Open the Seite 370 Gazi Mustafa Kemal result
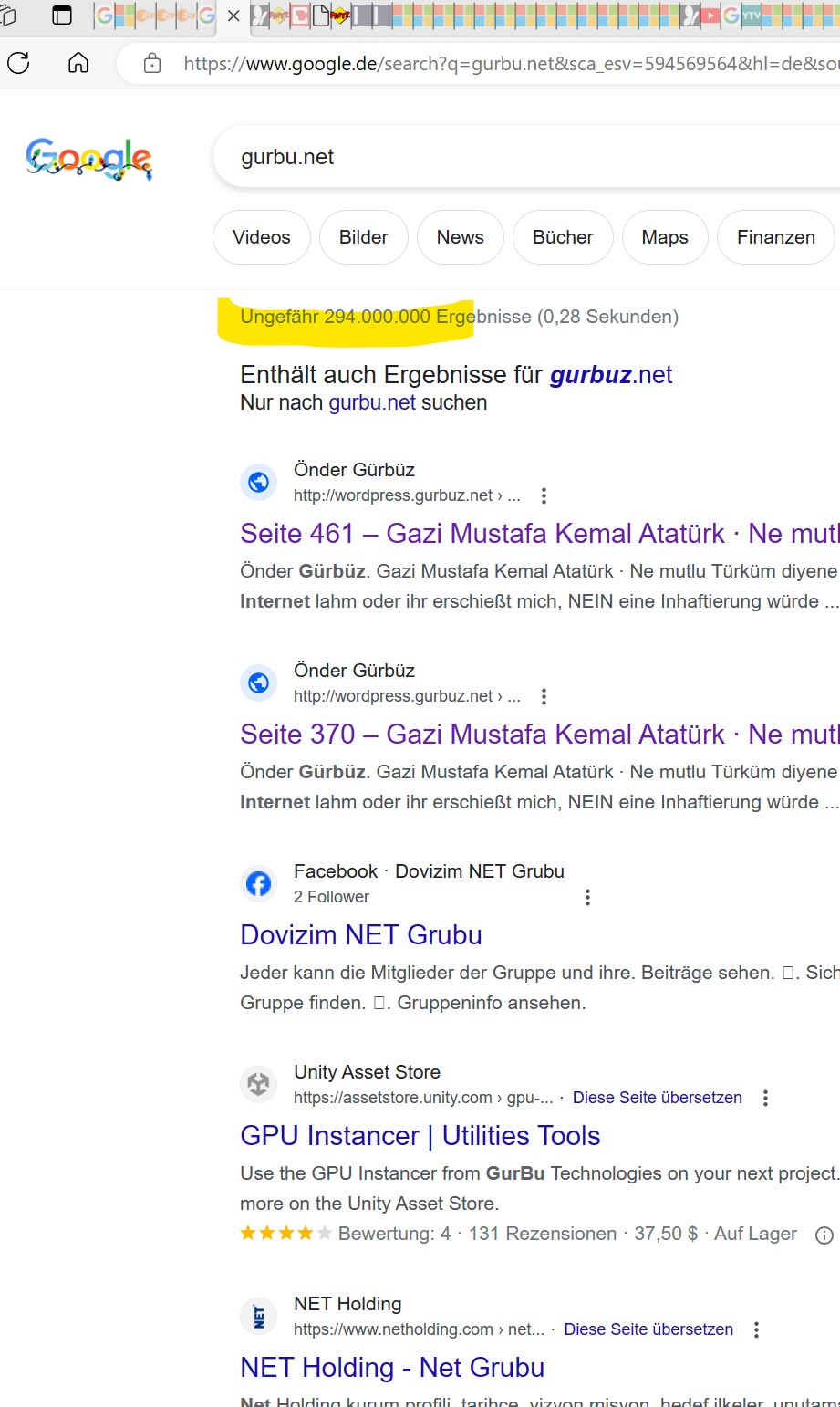Image resolution: width=840 pixels, height=1407 pixels. coord(540,735)
